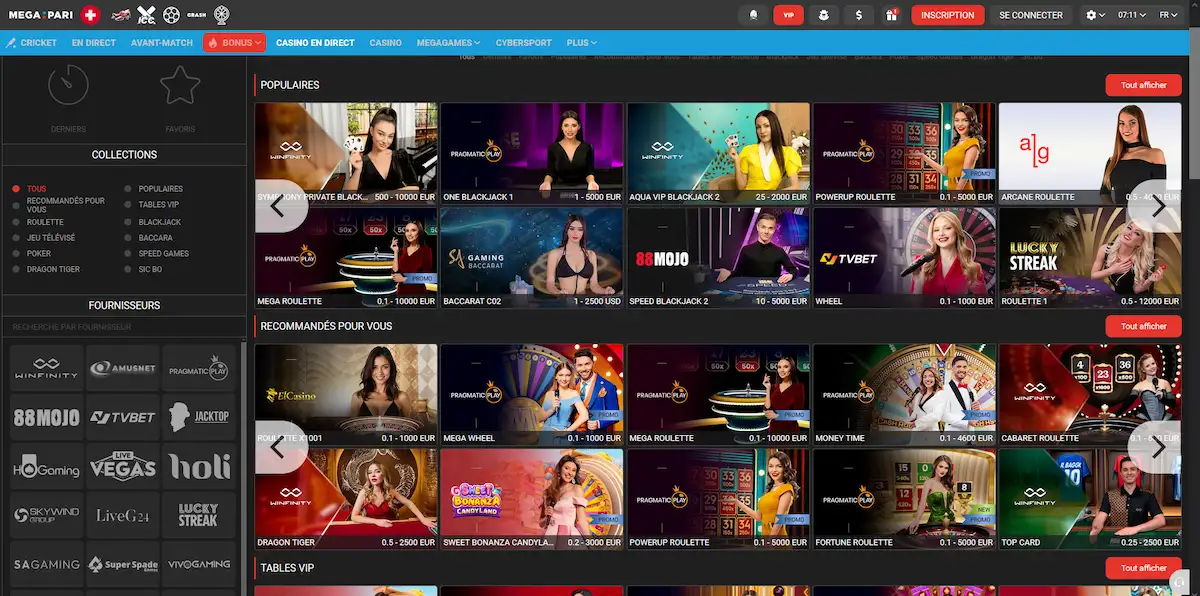The width and height of the screenshot is (1200, 596).
Task: Click the Se connecter button
Action: click(x=1031, y=15)
